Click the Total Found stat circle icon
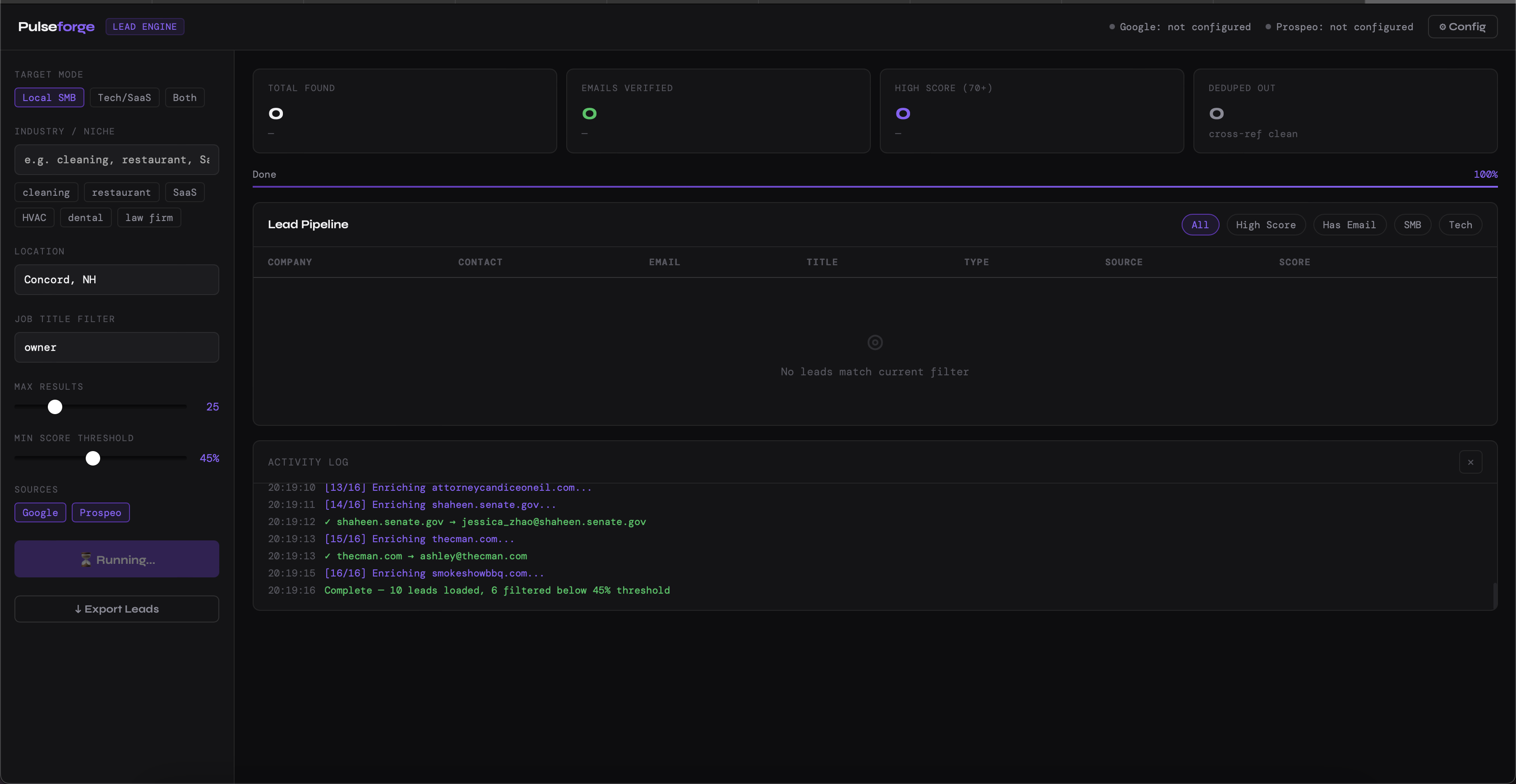Screen dimensions: 1516x784 pyautogui.click(x=275, y=113)
